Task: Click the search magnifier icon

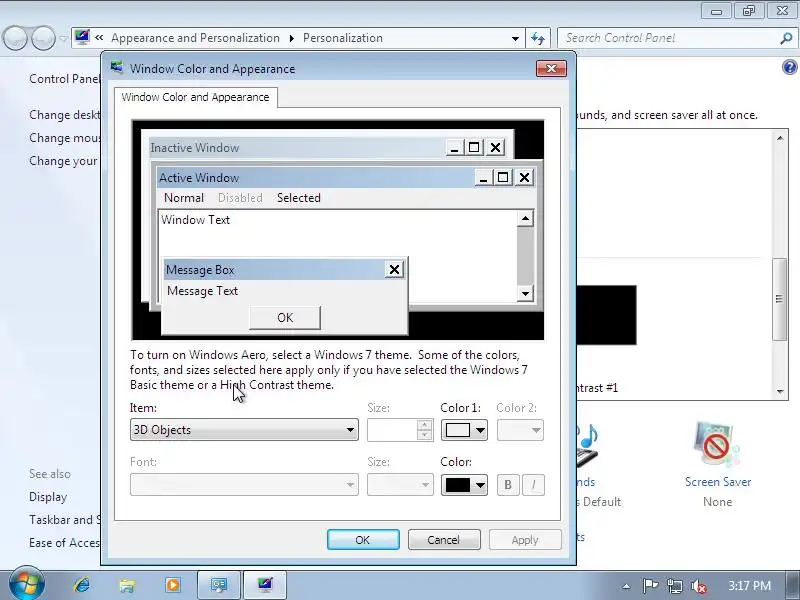Action: 786,38
